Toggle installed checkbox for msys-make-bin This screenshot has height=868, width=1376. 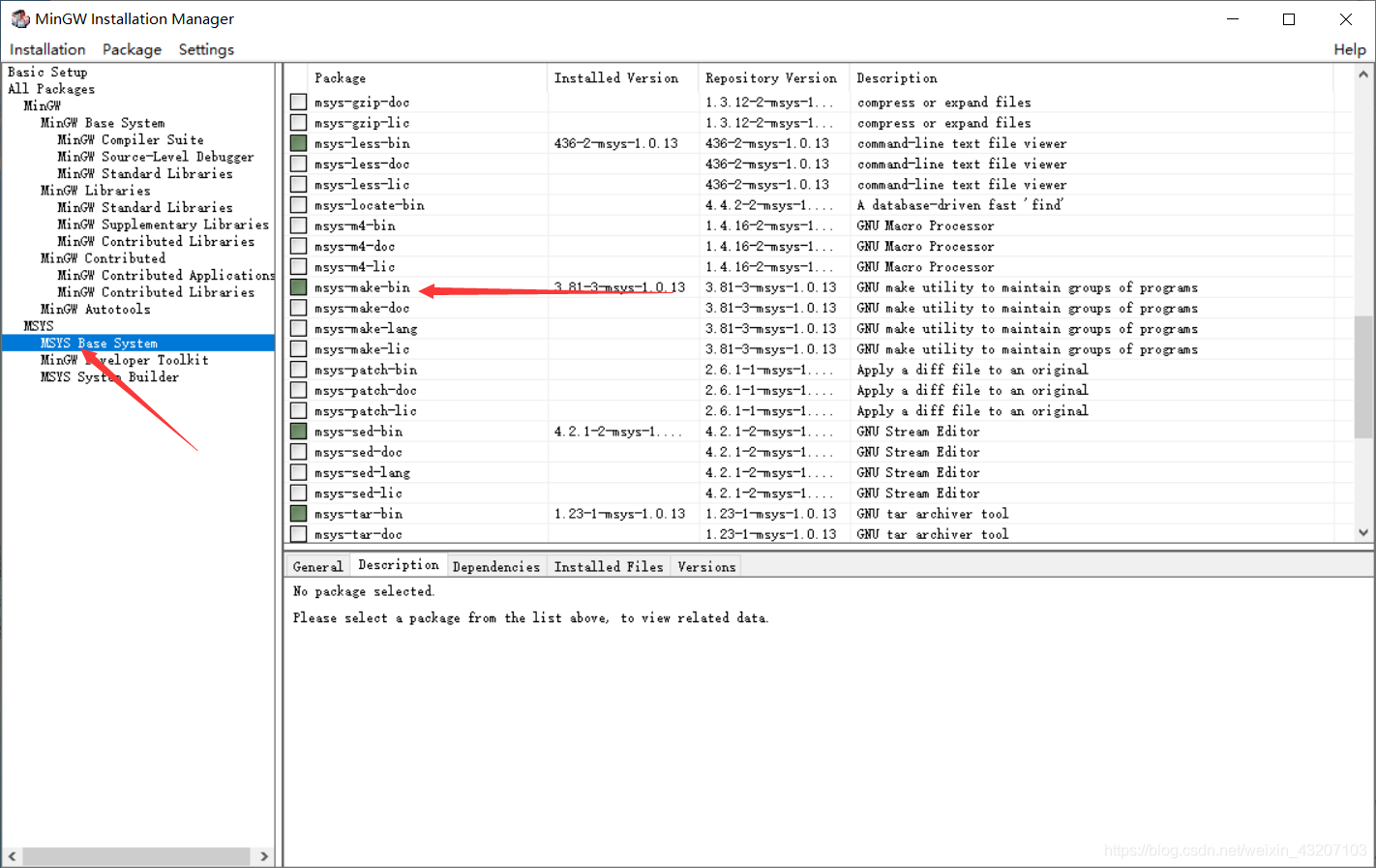tap(298, 287)
